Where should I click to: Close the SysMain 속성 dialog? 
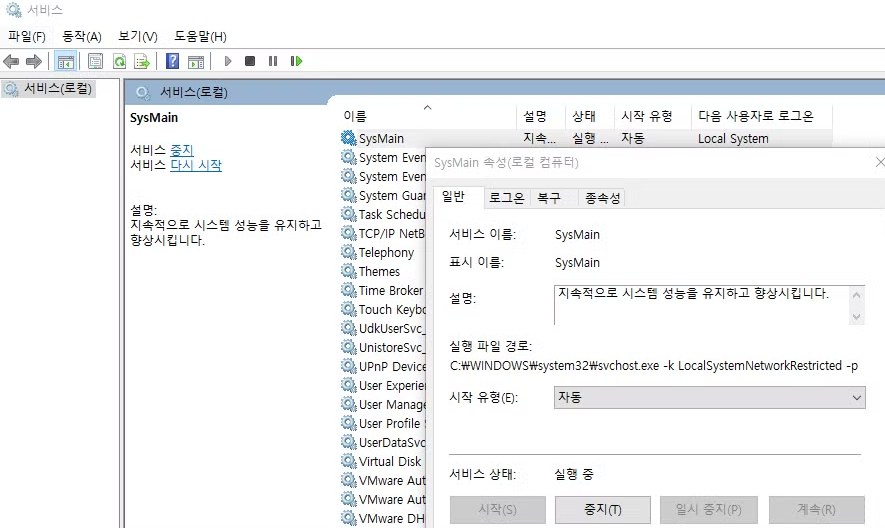(x=879, y=163)
